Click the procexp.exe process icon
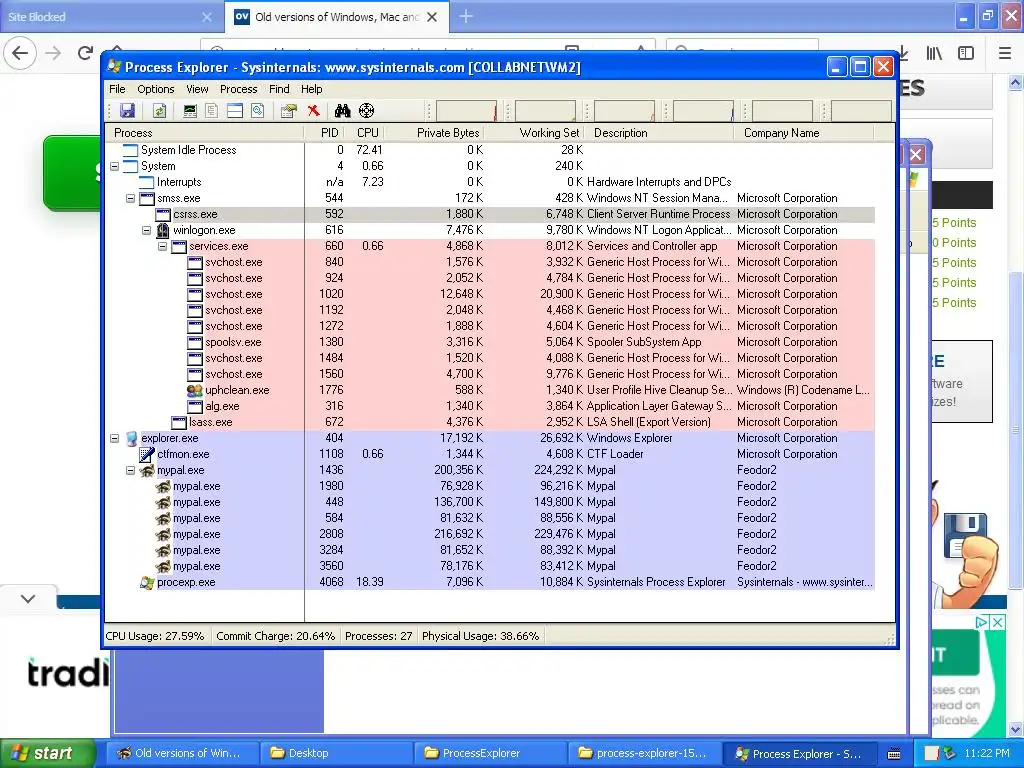Screen dimensions: 1024x768 pos(147,583)
